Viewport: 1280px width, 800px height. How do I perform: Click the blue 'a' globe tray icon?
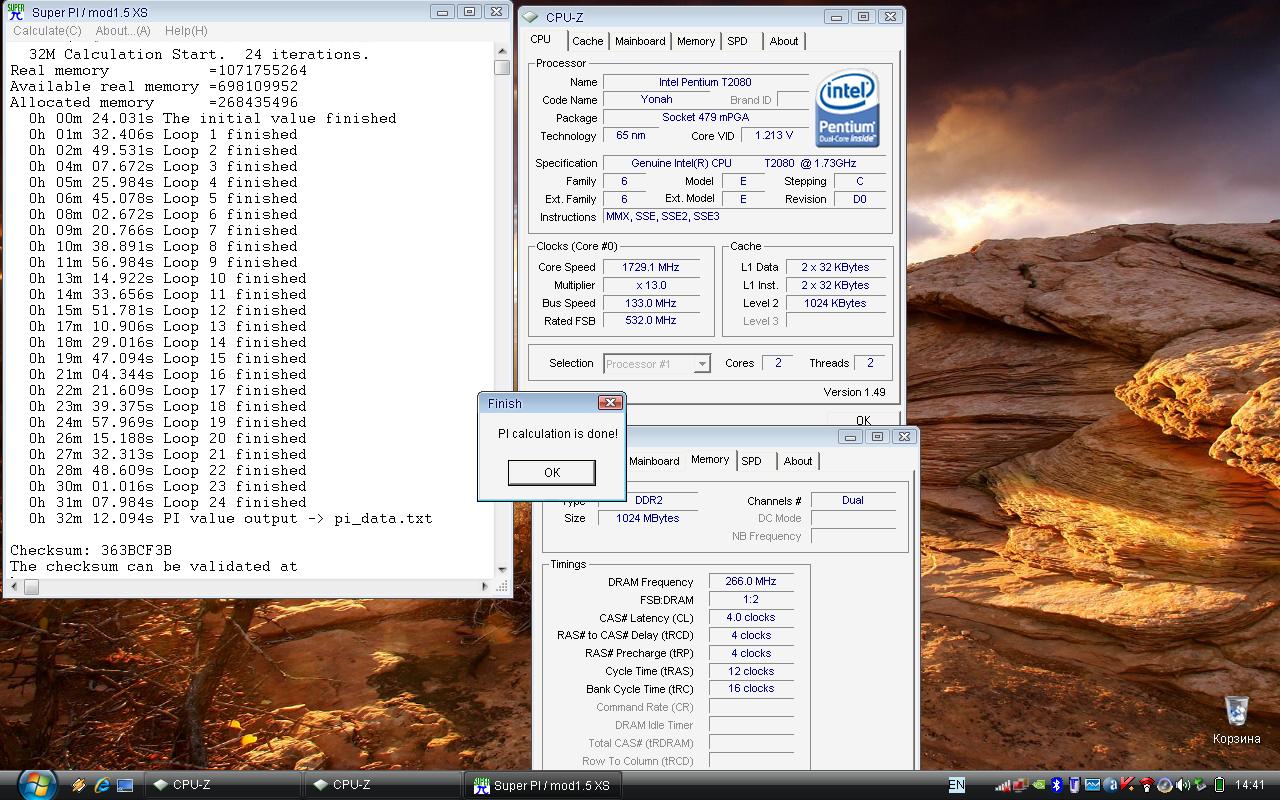[1110, 785]
